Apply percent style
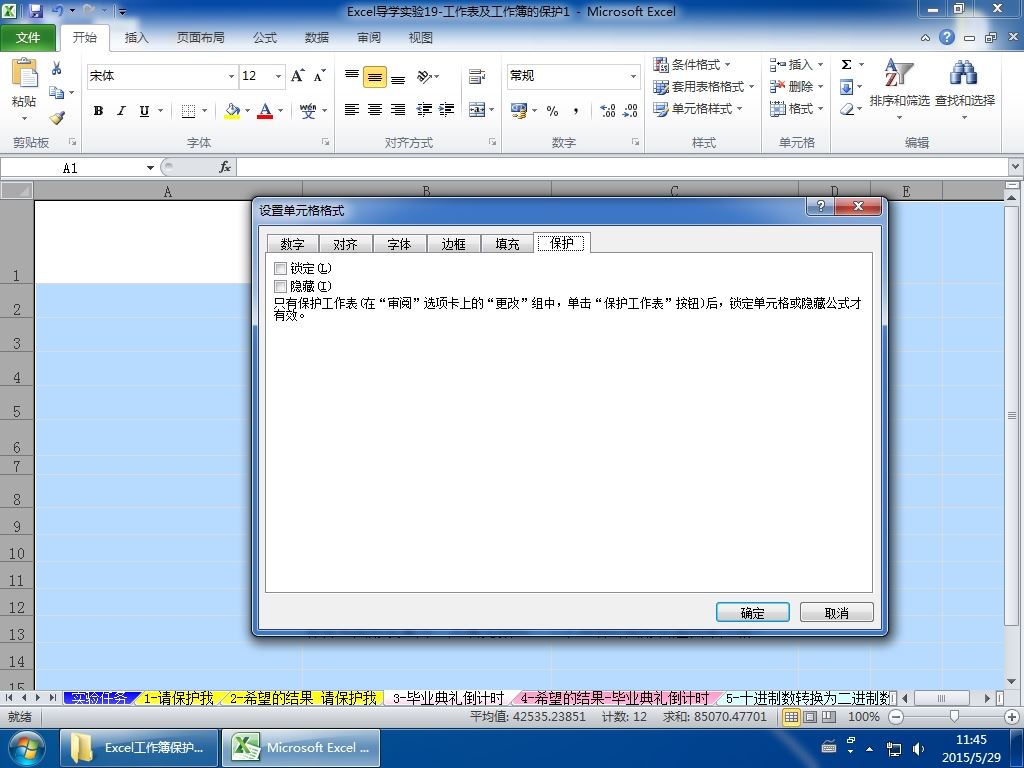1024x768 pixels. coord(552,111)
